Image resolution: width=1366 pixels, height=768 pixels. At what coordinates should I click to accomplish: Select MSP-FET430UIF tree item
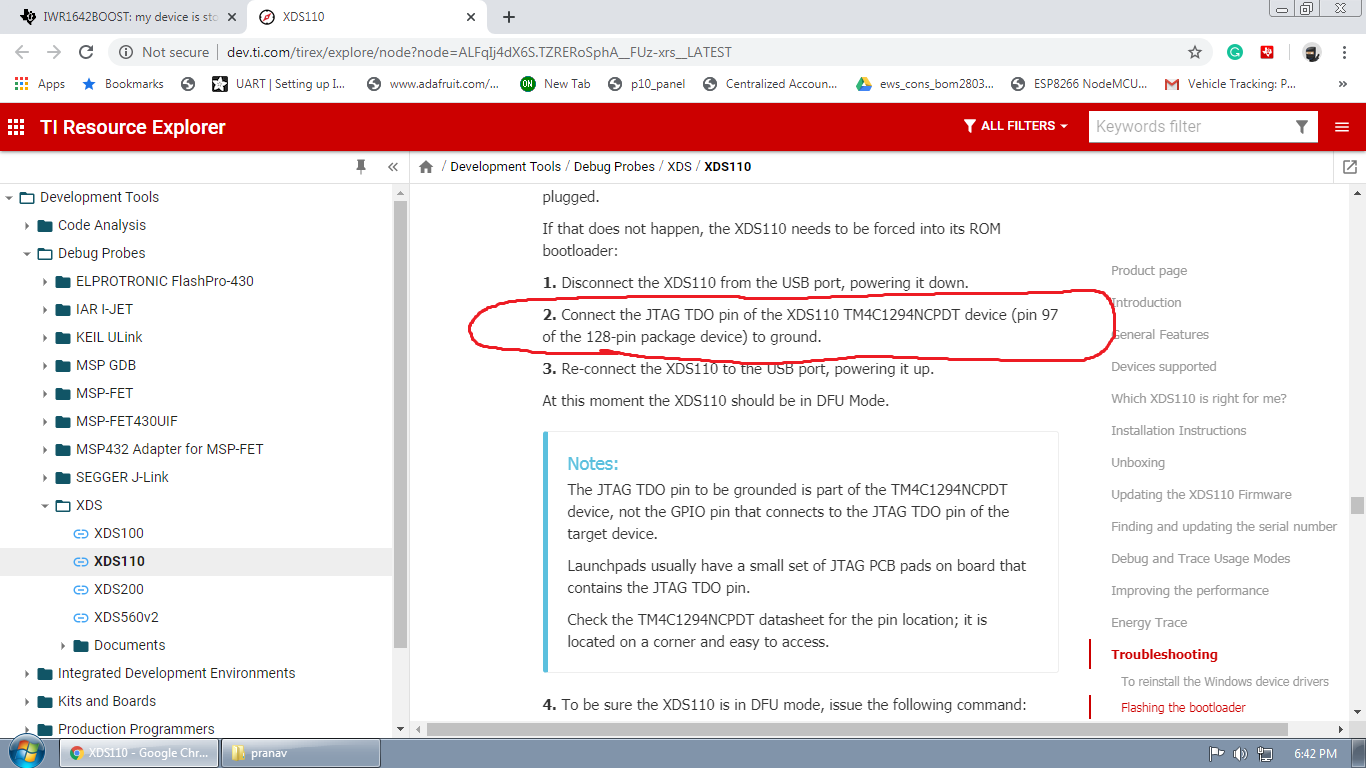pos(127,422)
